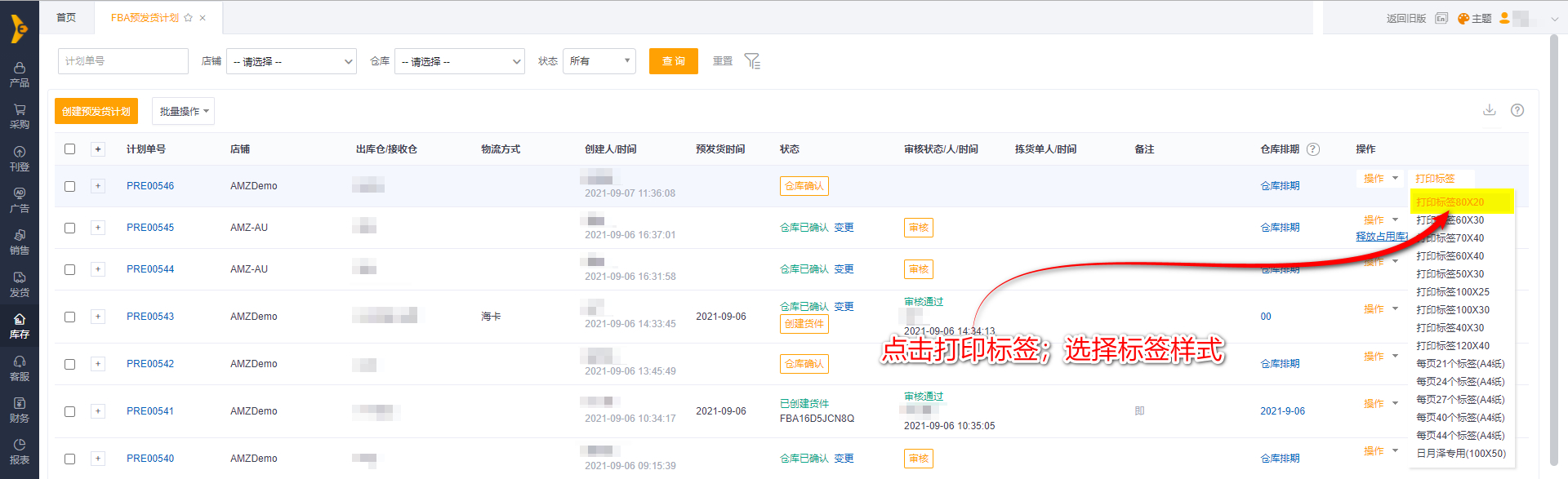Open the advanced filter funnel icon

(752, 61)
